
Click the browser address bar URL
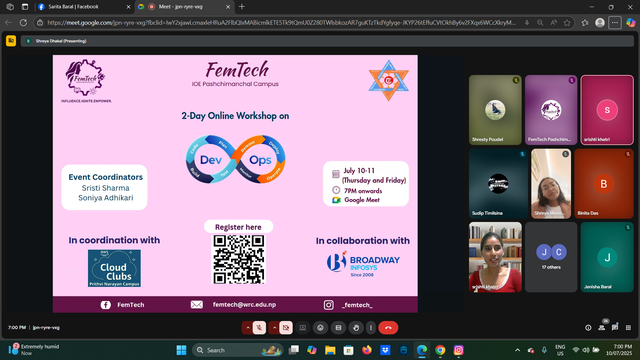[x=282, y=23]
